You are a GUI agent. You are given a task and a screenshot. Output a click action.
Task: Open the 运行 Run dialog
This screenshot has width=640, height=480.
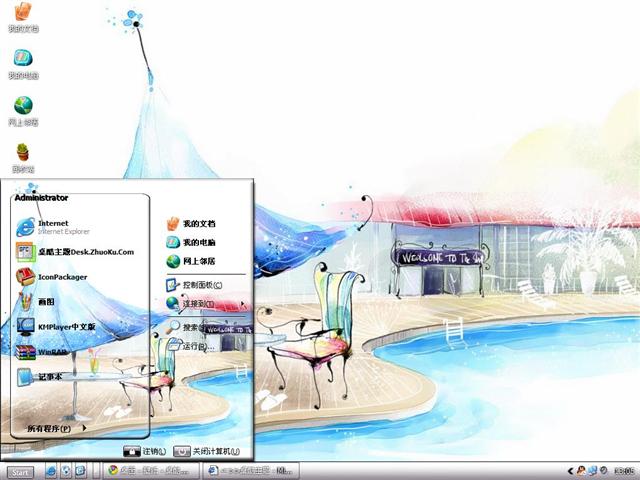[191, 346]
